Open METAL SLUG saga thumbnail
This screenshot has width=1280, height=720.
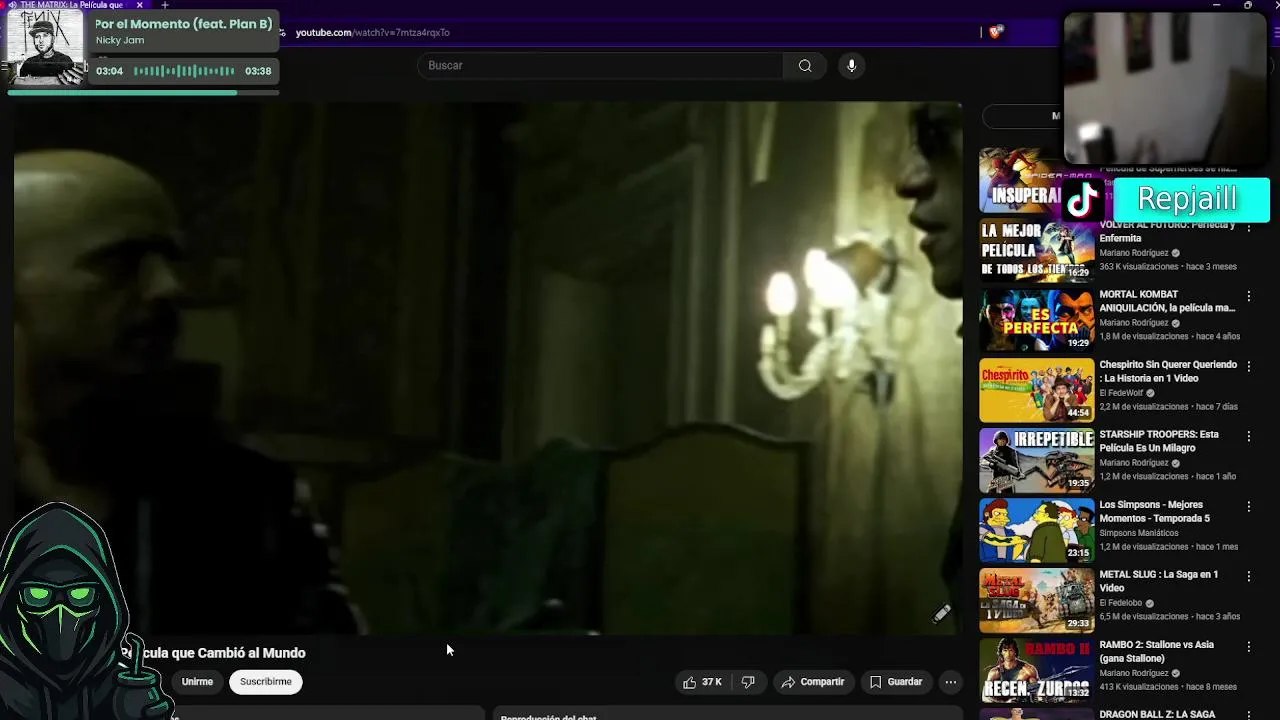1037,601
